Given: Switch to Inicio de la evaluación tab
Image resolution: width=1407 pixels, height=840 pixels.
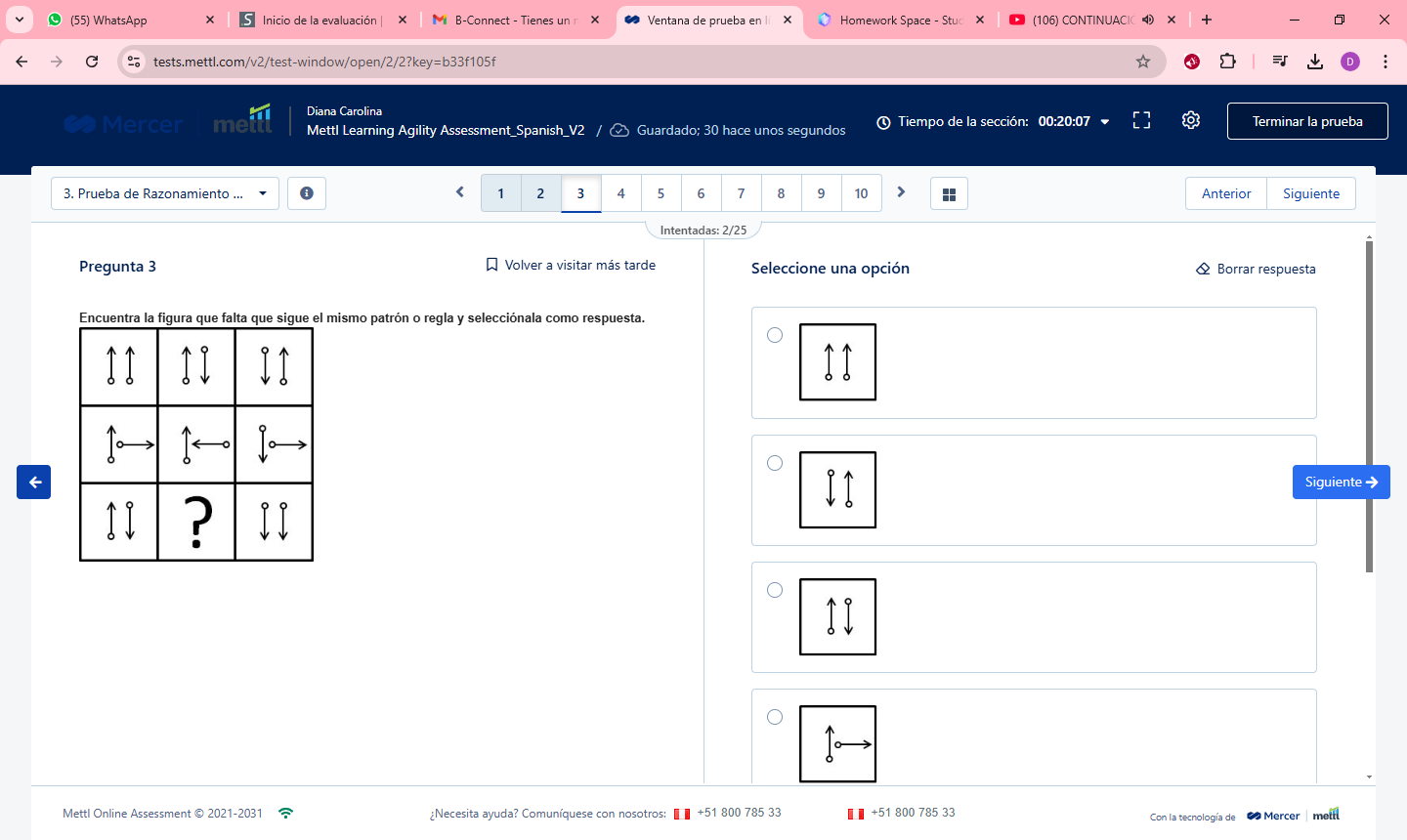Looking at the screenshot, I should 322,20.
